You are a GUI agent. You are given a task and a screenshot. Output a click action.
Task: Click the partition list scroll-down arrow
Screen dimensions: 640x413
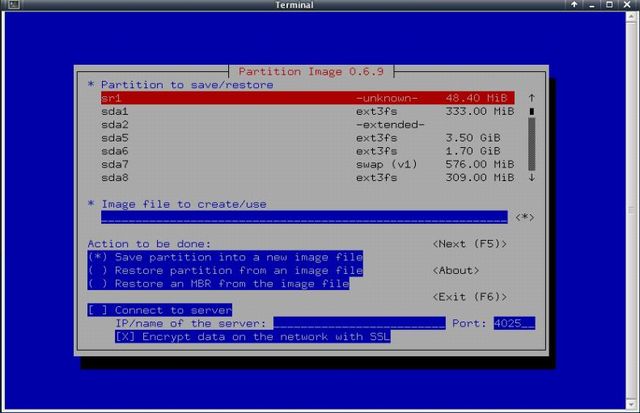tap(531, 178)
